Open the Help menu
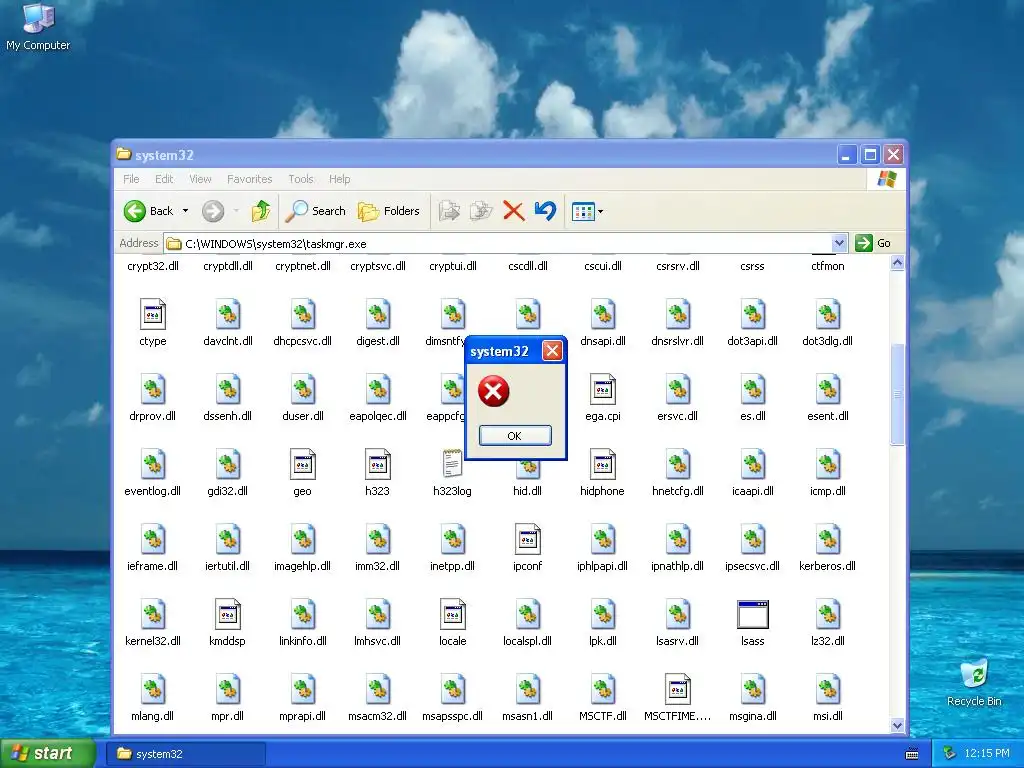Image resolution: width=1024 pixels, height=768 pixels. click(x=340, y=179)
